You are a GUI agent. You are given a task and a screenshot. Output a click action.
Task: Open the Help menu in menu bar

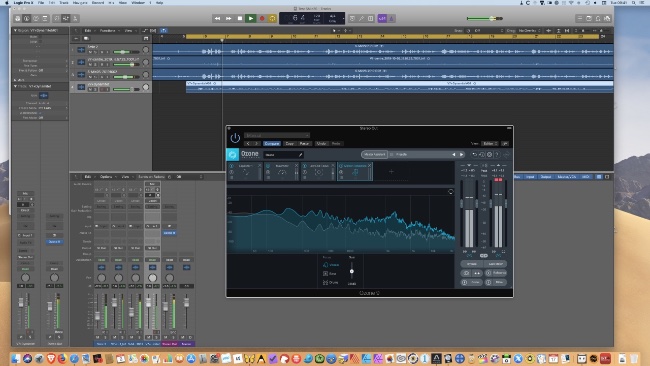click(160, 2)
